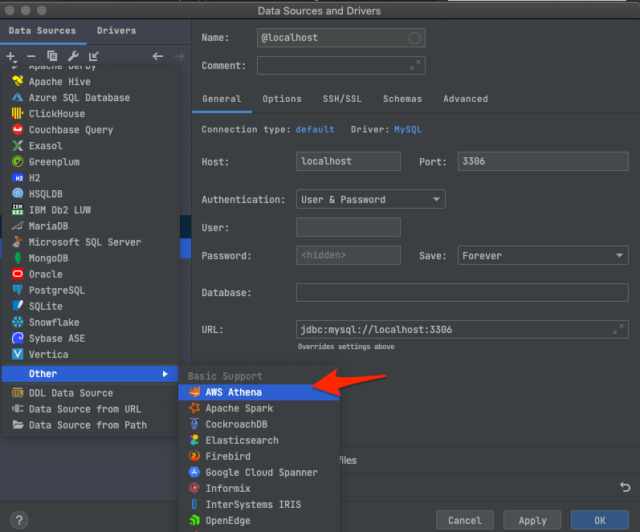The width and height of the screenshot is (640, 532).
Task: Open the Authentication dropdown
Action: [x=371, y=199]
